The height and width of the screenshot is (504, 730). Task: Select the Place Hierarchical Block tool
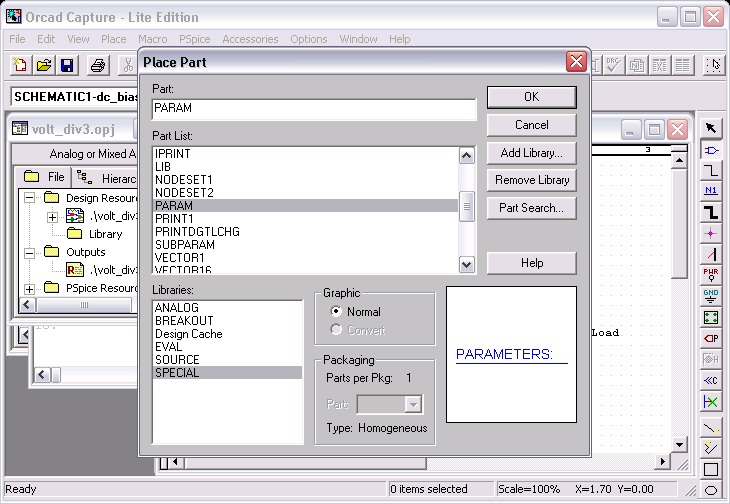[x=711, y=317]
